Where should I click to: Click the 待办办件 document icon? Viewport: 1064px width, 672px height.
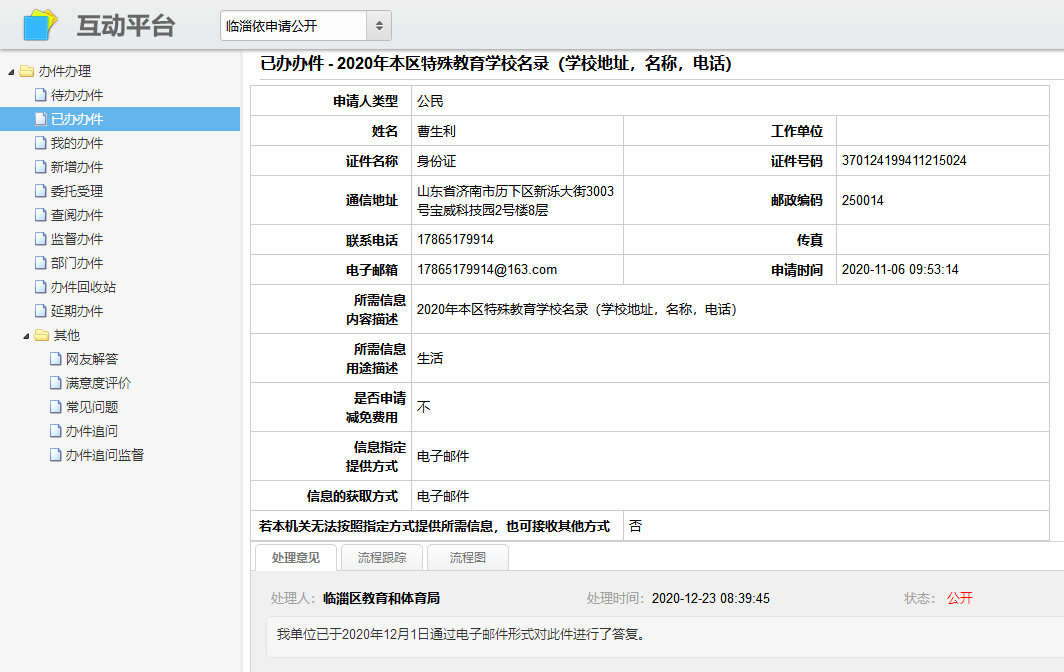(x=41, y=95)
